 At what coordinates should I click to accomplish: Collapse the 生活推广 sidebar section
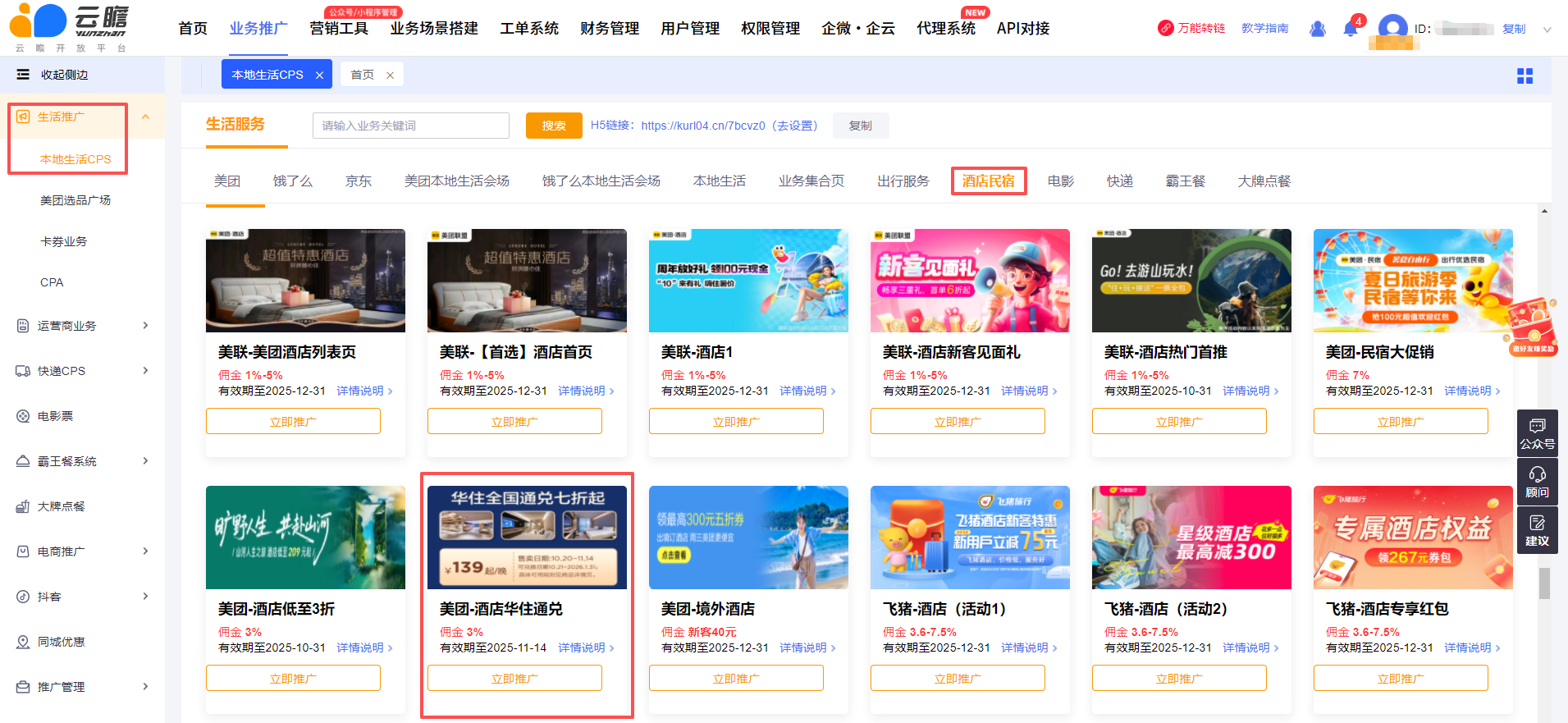(145, 117)
